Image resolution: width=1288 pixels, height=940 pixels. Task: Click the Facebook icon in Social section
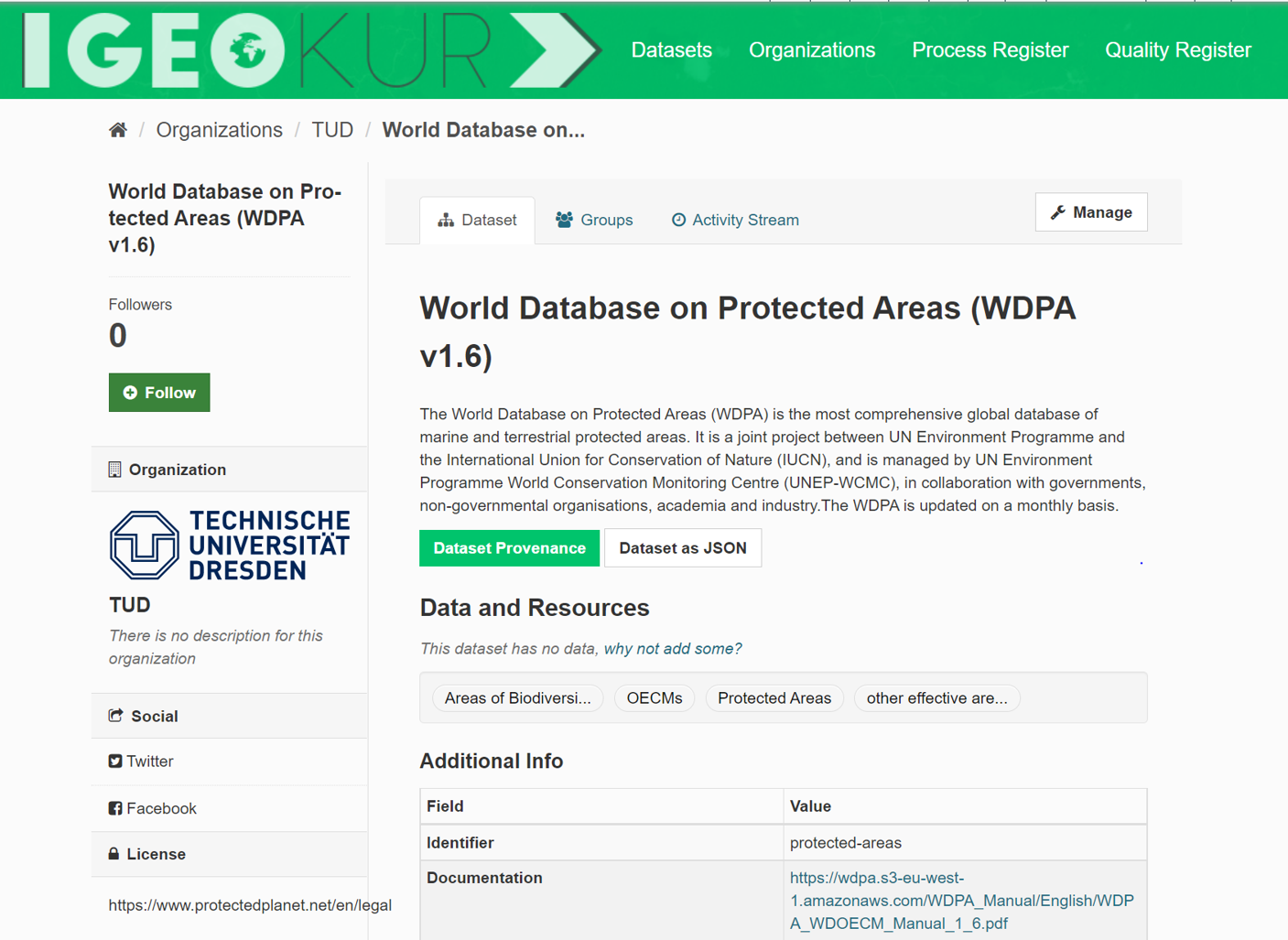click(x=115, y=808)
